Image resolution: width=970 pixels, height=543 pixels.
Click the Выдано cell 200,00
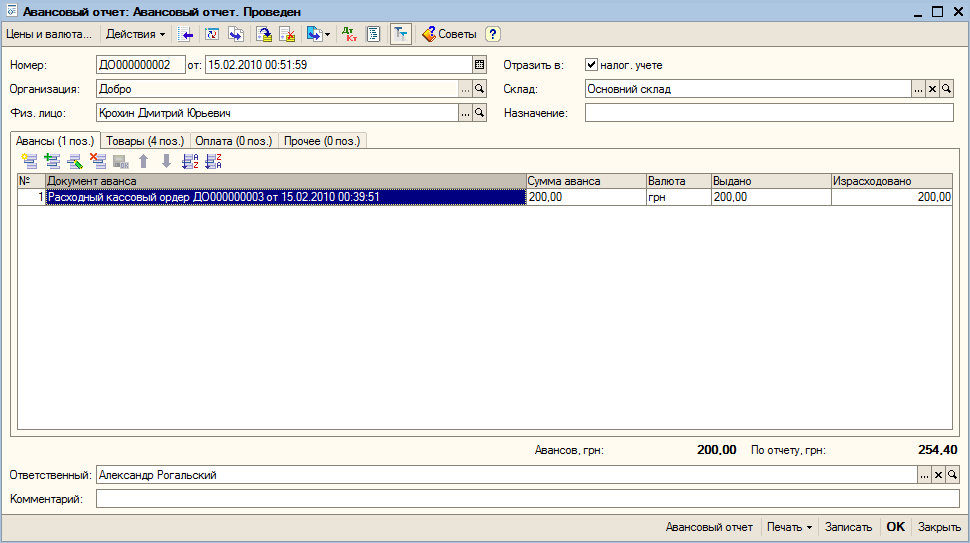click(x=771, y=197)
